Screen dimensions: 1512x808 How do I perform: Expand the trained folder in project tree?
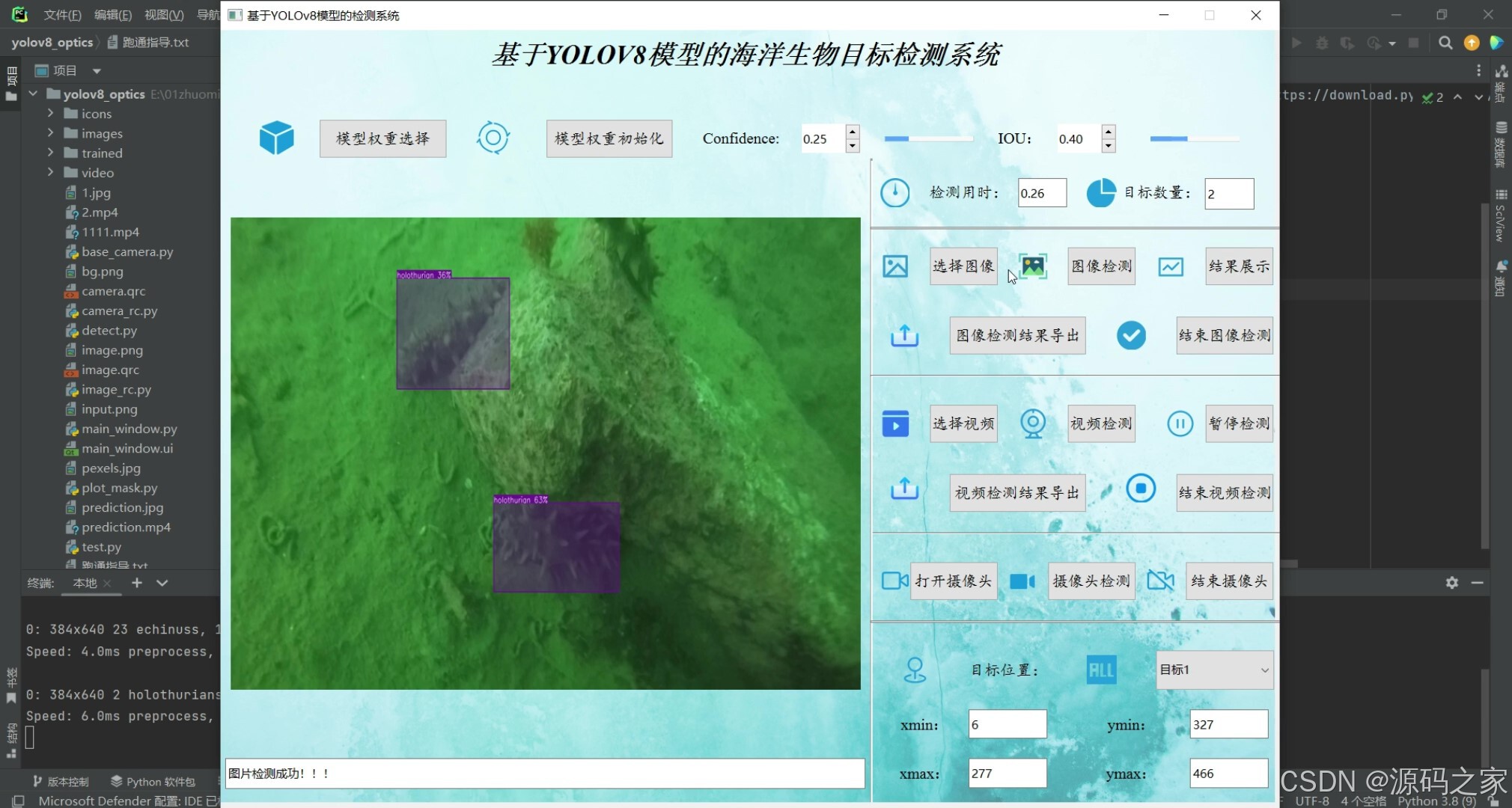click(50, 153)
